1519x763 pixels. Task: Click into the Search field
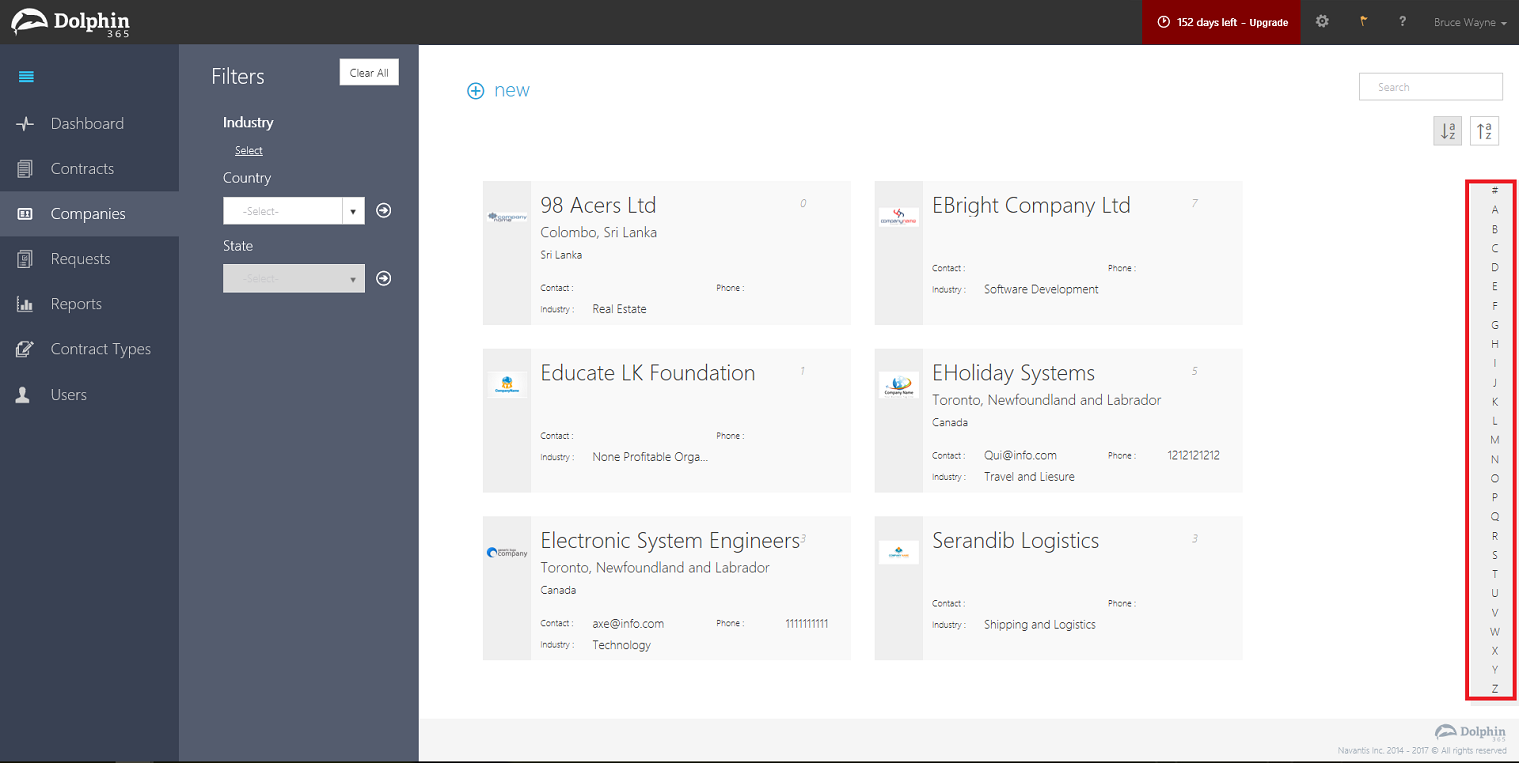point(1430,87)
